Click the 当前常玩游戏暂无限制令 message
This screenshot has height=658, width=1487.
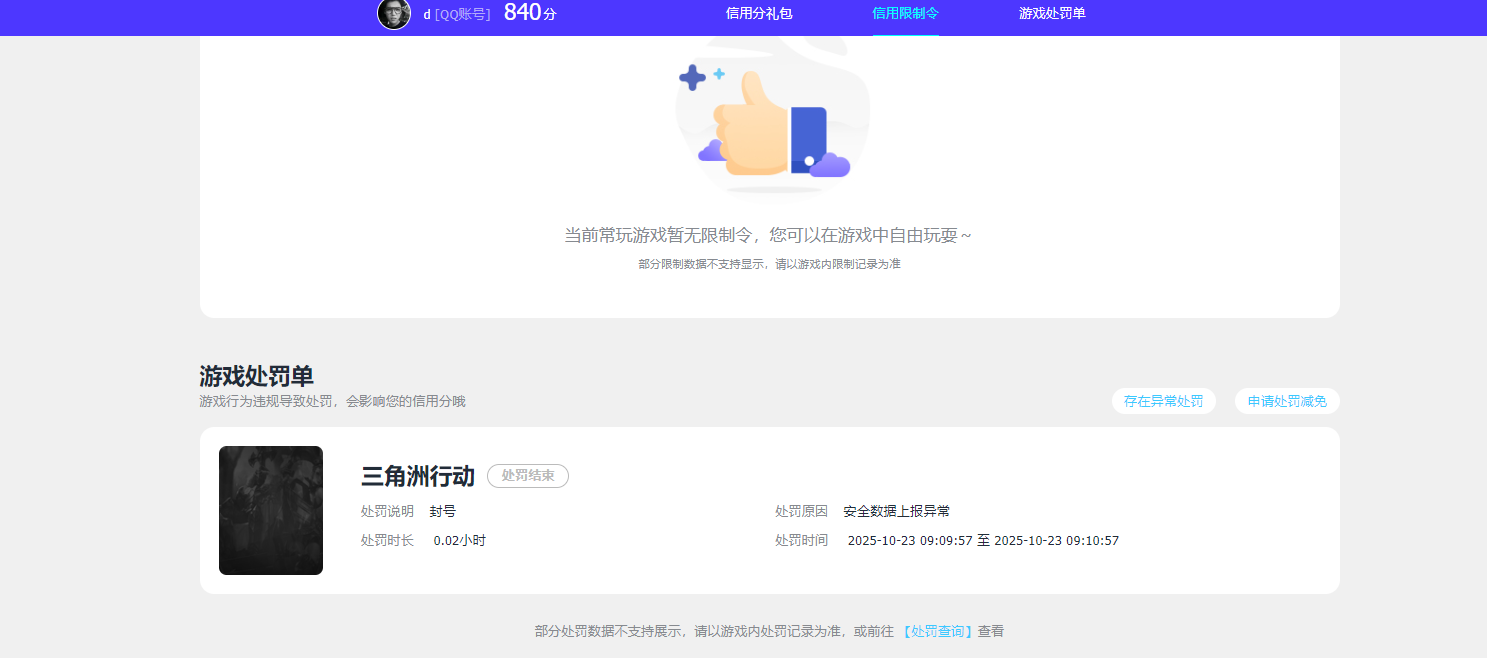[768, 236]
